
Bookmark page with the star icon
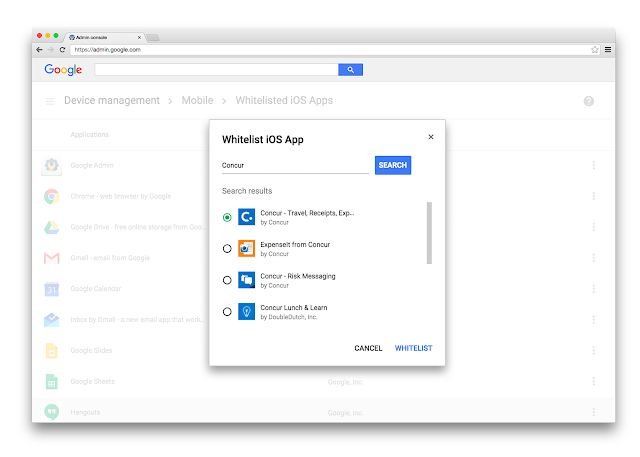pyautogui.click(x=595, y=50)
